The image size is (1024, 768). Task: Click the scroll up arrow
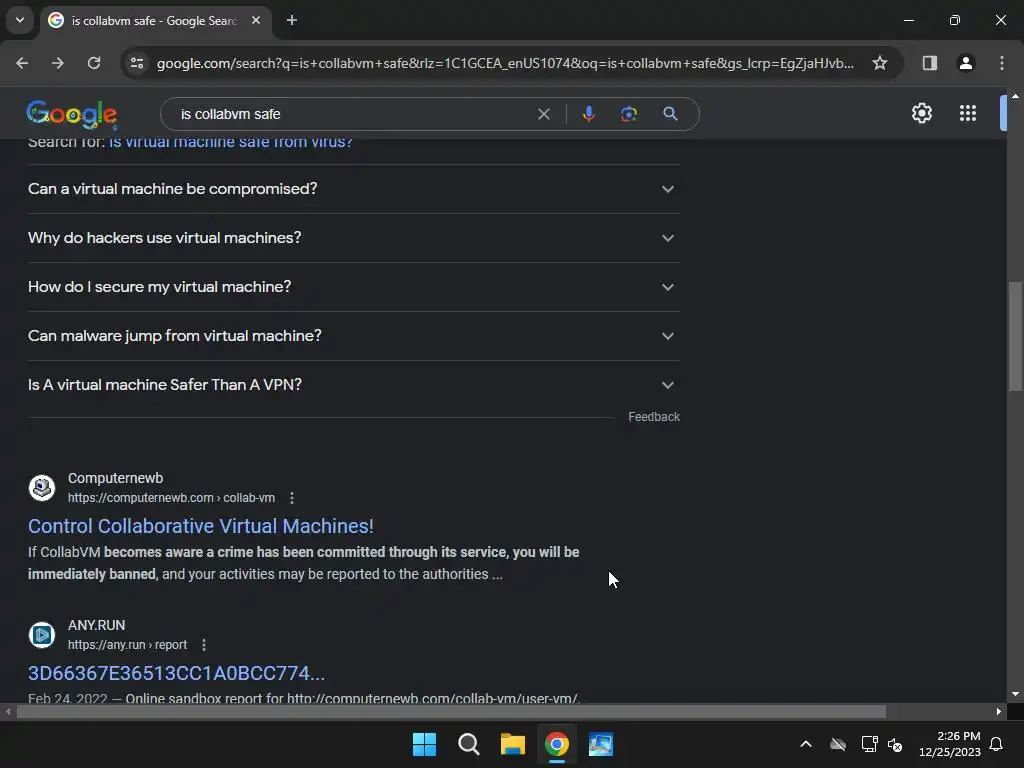(1015, 96)
